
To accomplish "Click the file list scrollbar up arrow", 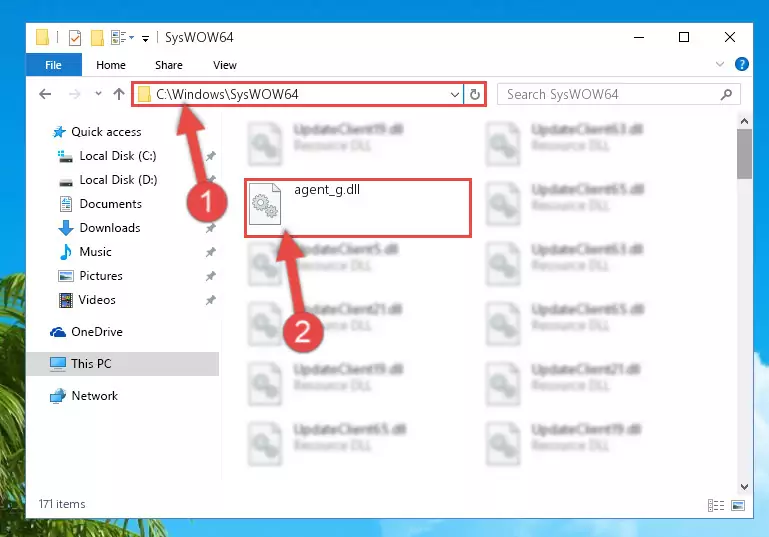I will (x=744, y=121).
